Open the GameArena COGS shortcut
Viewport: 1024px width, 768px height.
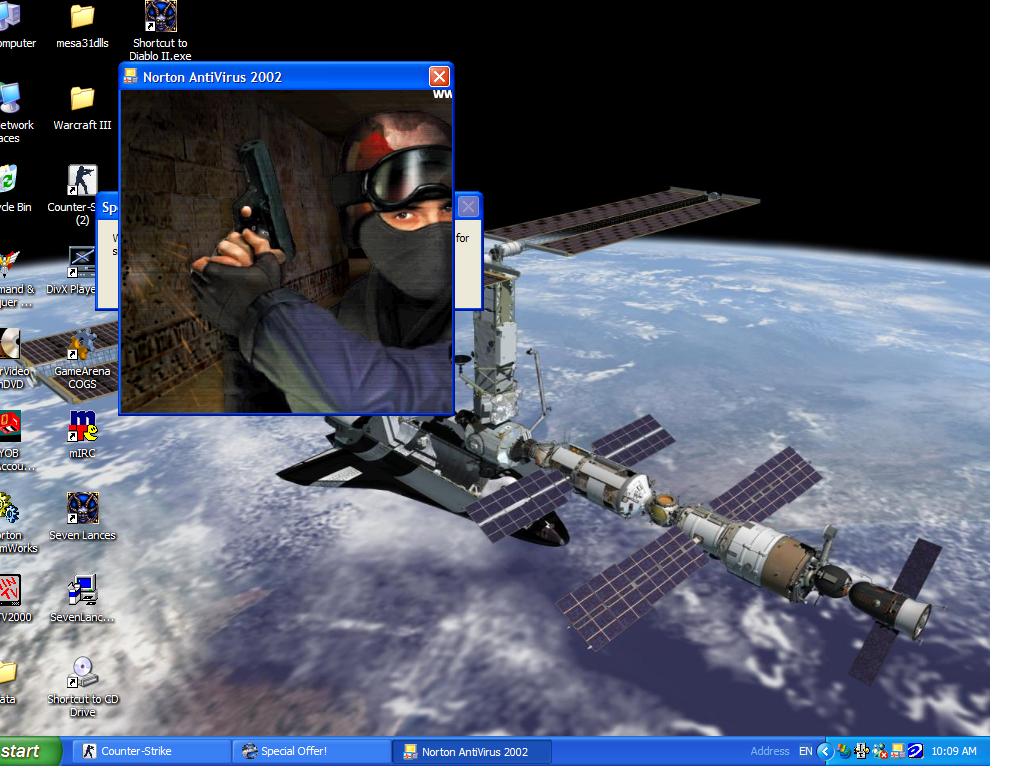82,360
